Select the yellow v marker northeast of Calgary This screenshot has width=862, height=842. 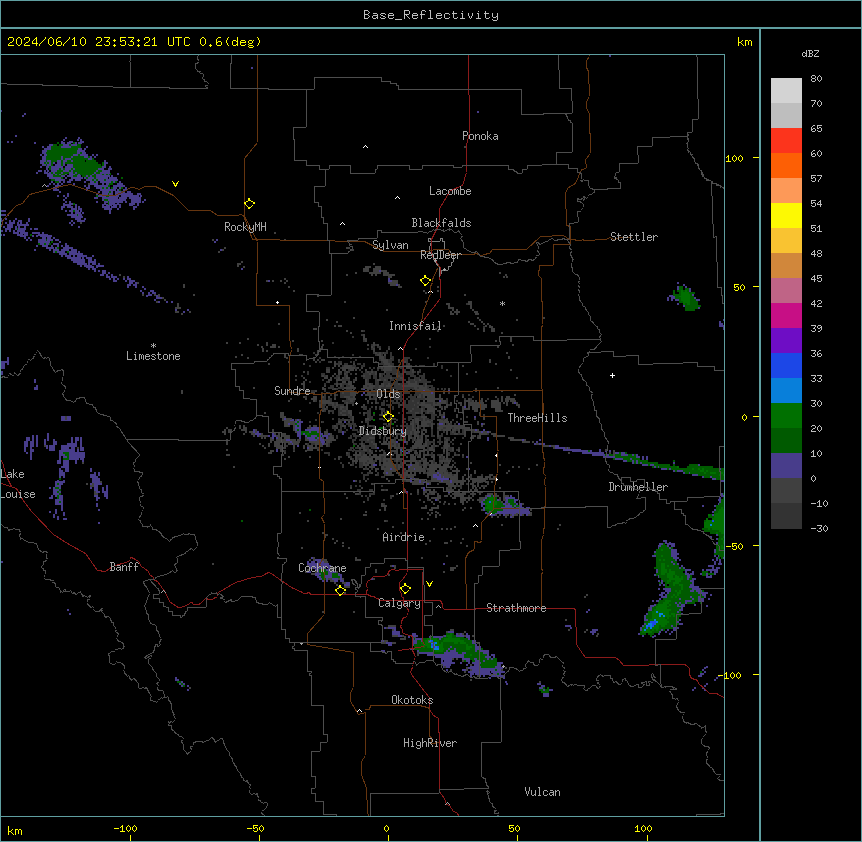click(x=429, y=584)
